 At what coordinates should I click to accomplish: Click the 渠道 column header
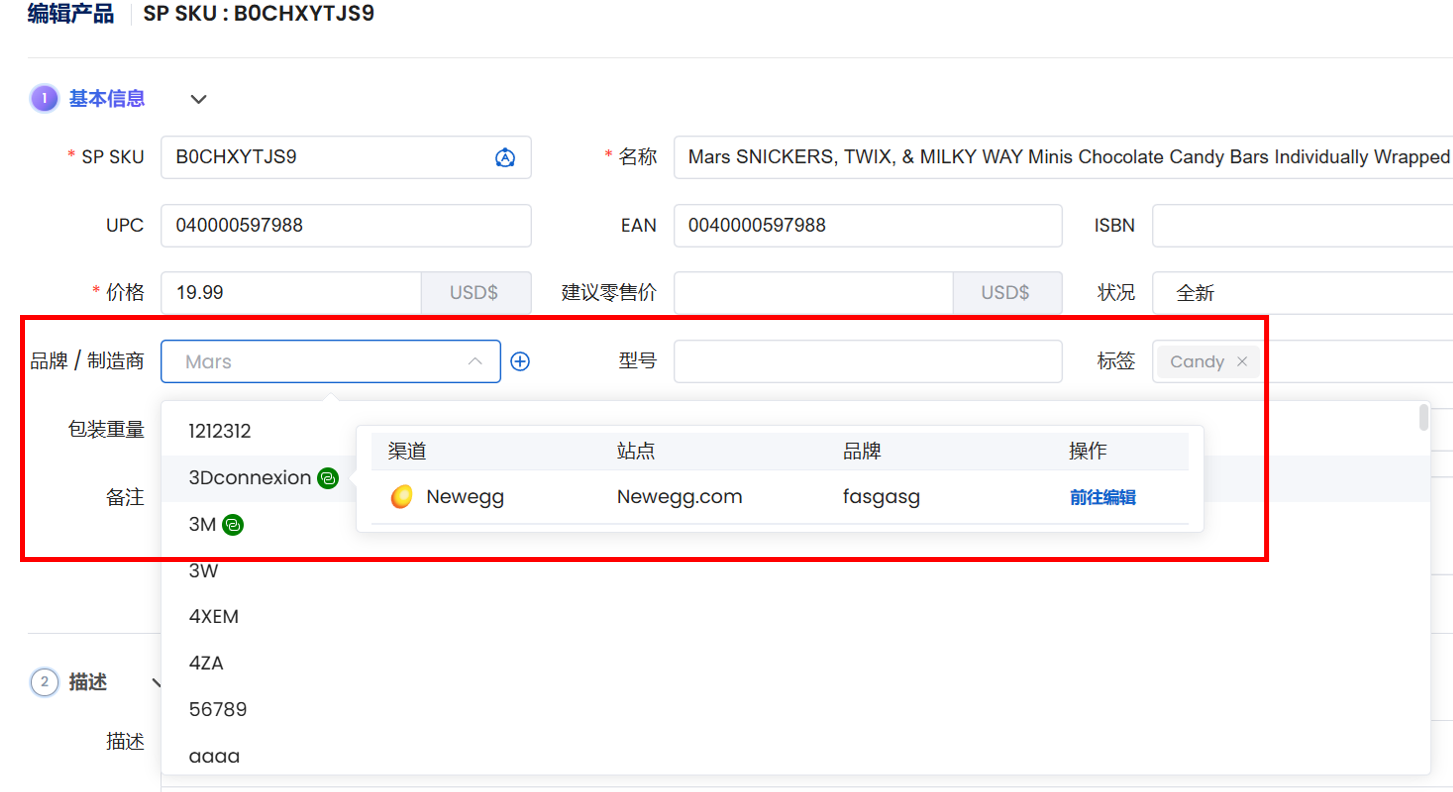(407, 451)
